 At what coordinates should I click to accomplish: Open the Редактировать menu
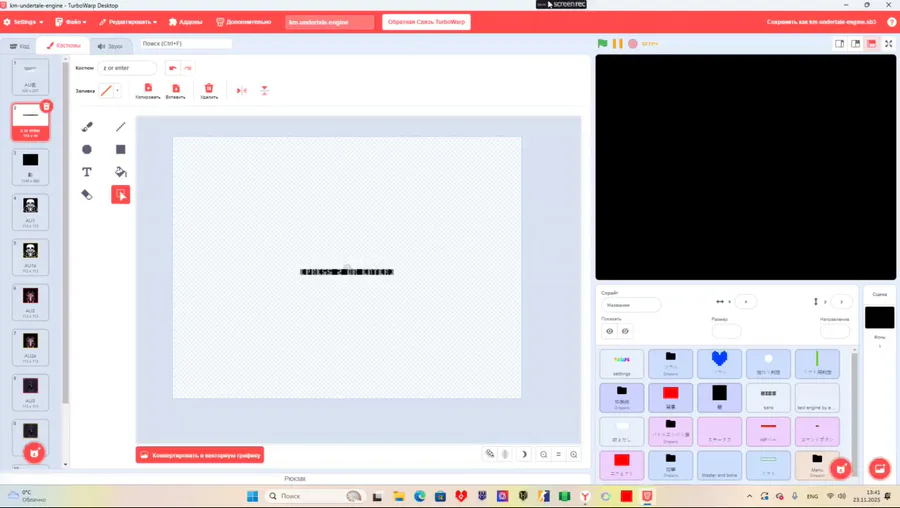(127, 22)
